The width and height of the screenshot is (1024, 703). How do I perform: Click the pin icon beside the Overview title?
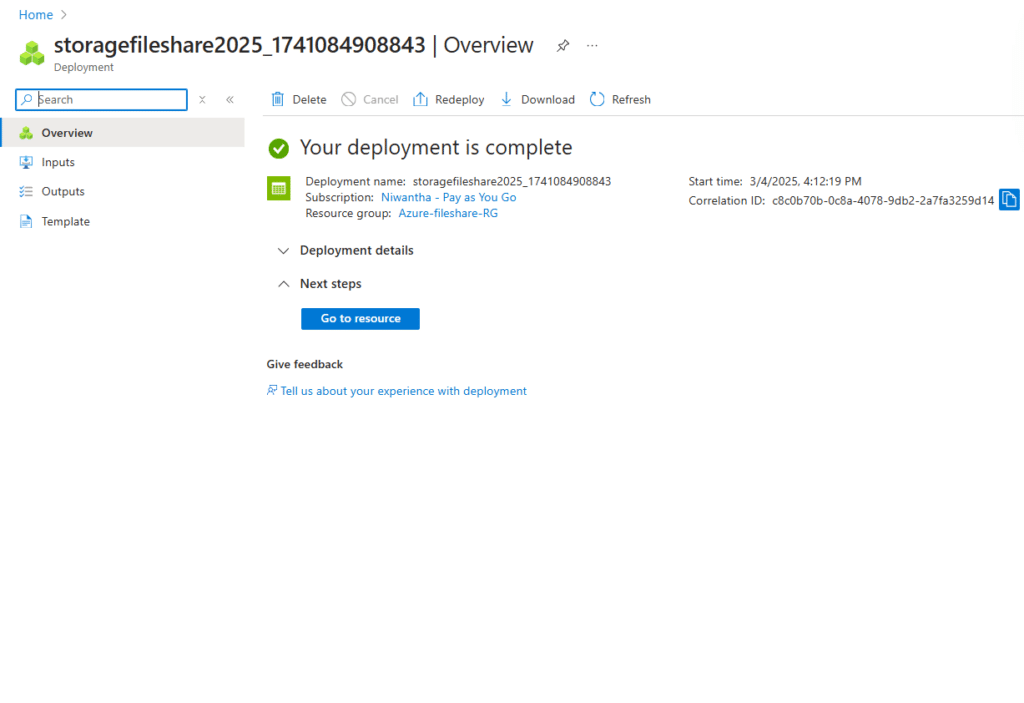(563, 46)
